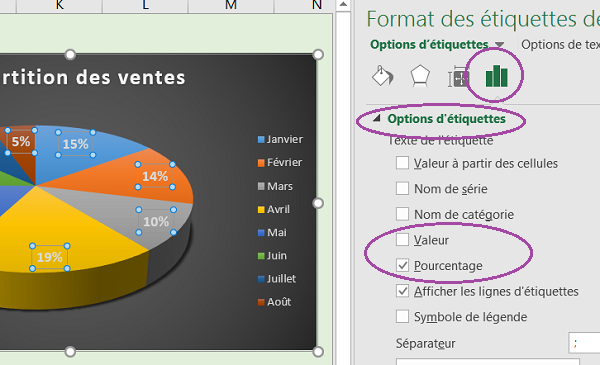The height and width of the screenshot is (365, 600).
Task: Click the chart's top middle handle
Action: (70, 55)
